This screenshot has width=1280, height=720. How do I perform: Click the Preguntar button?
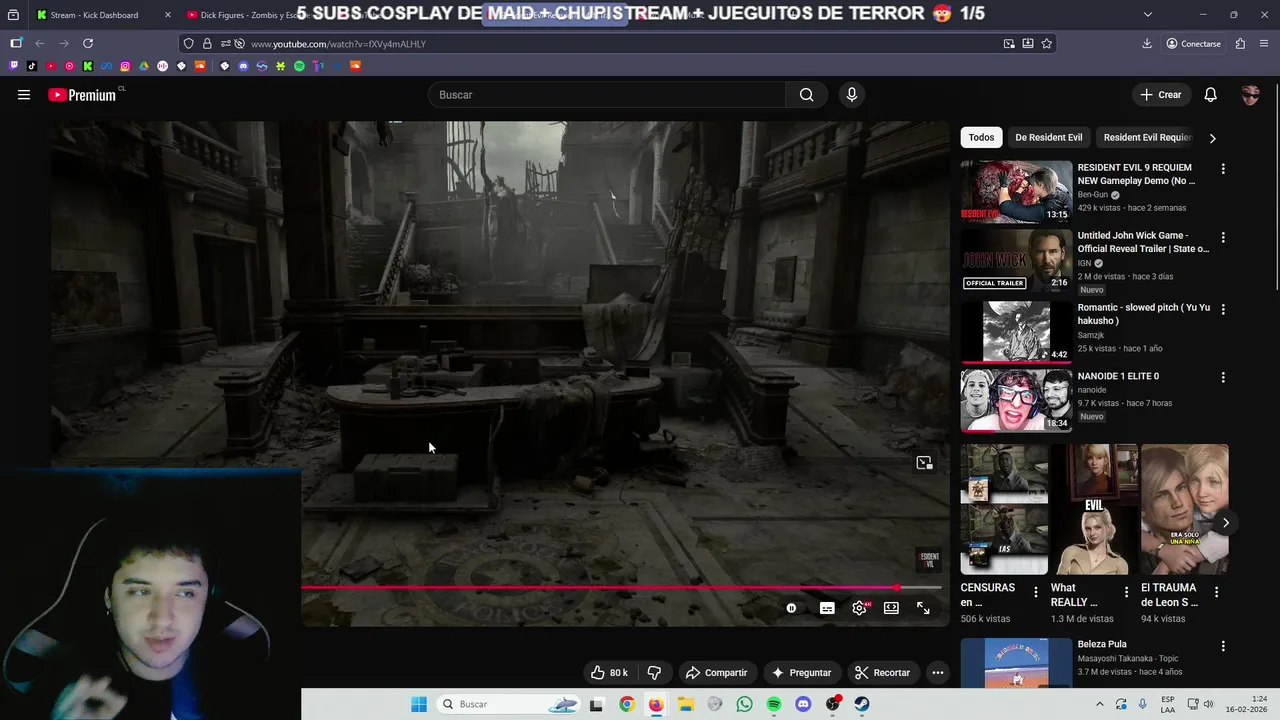click(800, 673)
